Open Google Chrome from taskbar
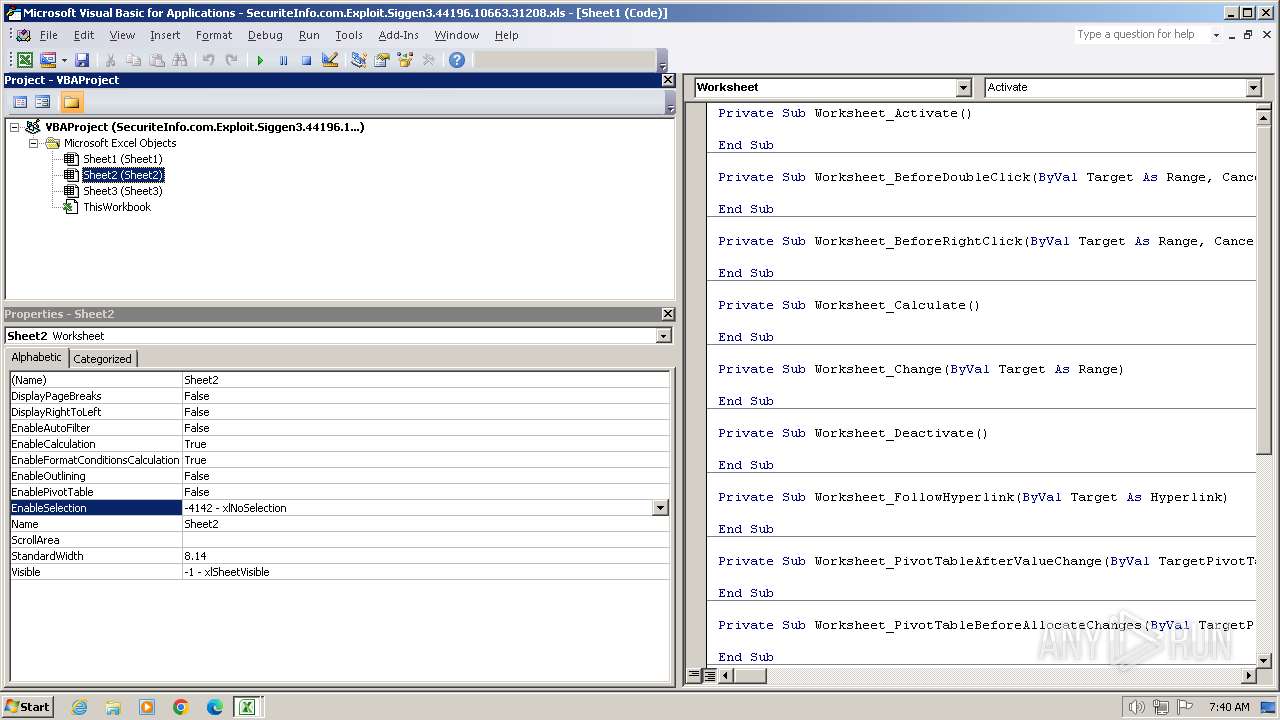 181,707
